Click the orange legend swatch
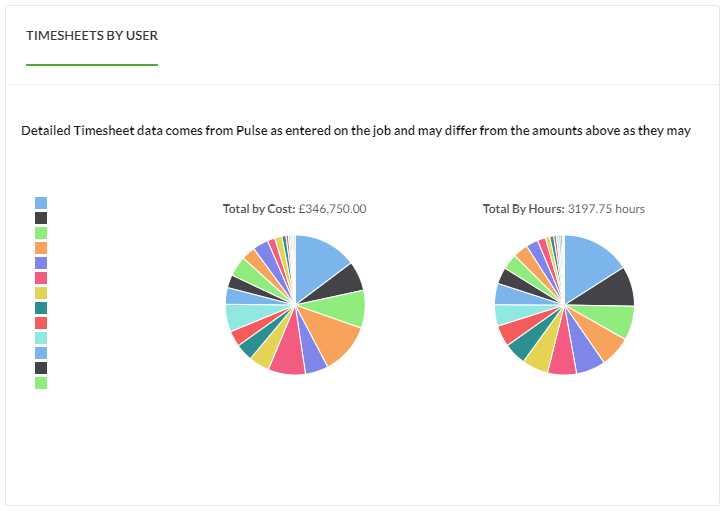Viewport: 725px width, 511px height. click(x=41, y=248)
